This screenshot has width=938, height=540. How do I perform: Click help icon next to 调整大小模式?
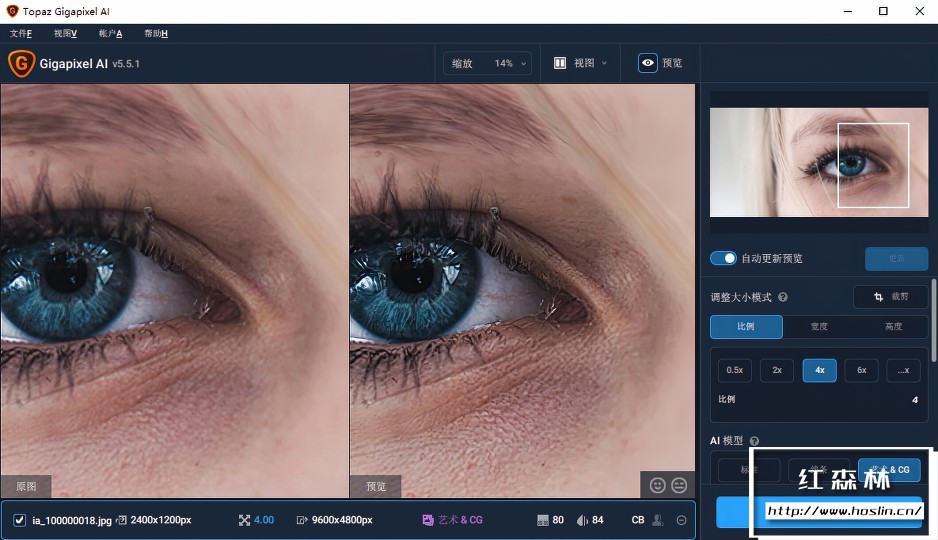click(782, 297)
